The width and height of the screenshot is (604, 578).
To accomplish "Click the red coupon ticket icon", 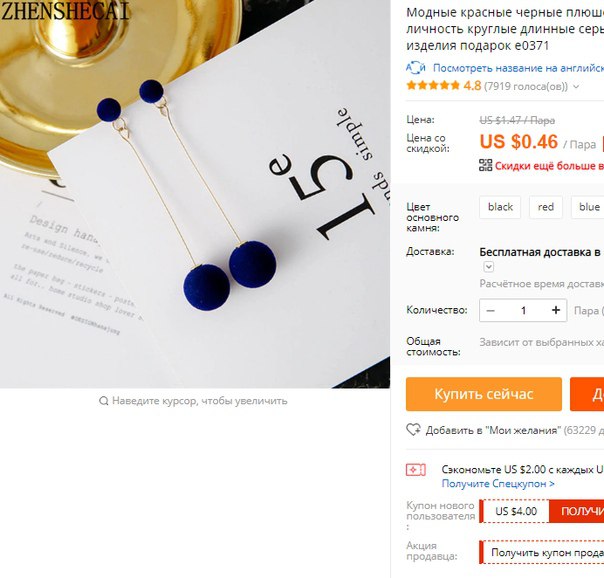I will point(416,470).
